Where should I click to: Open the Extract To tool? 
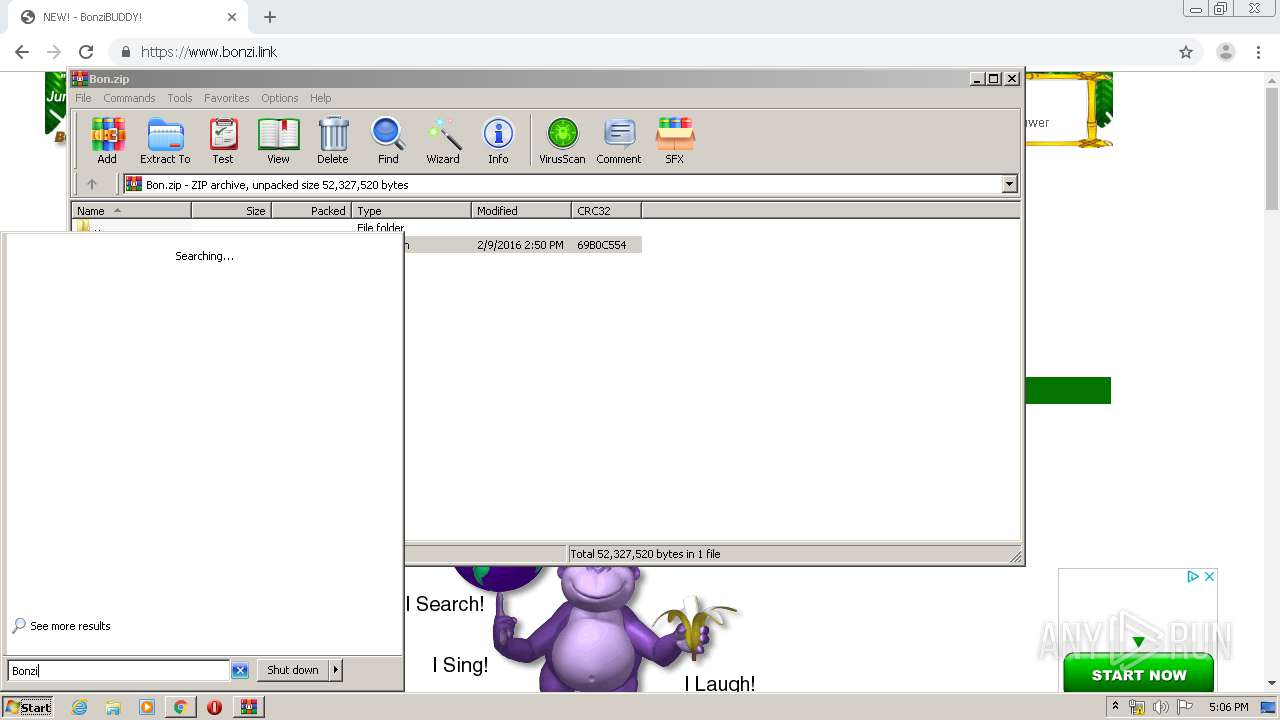coord(165,140)
